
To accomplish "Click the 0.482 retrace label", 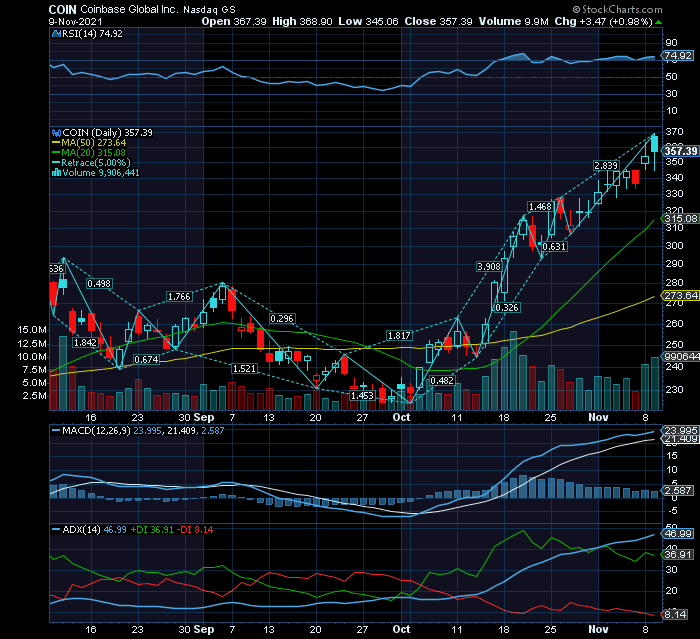I will pyautogui.click(x=442, y=380).
